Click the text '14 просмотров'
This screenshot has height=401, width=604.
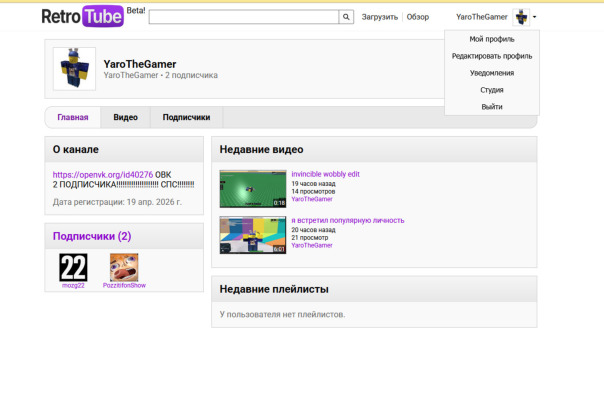(313, 191)
